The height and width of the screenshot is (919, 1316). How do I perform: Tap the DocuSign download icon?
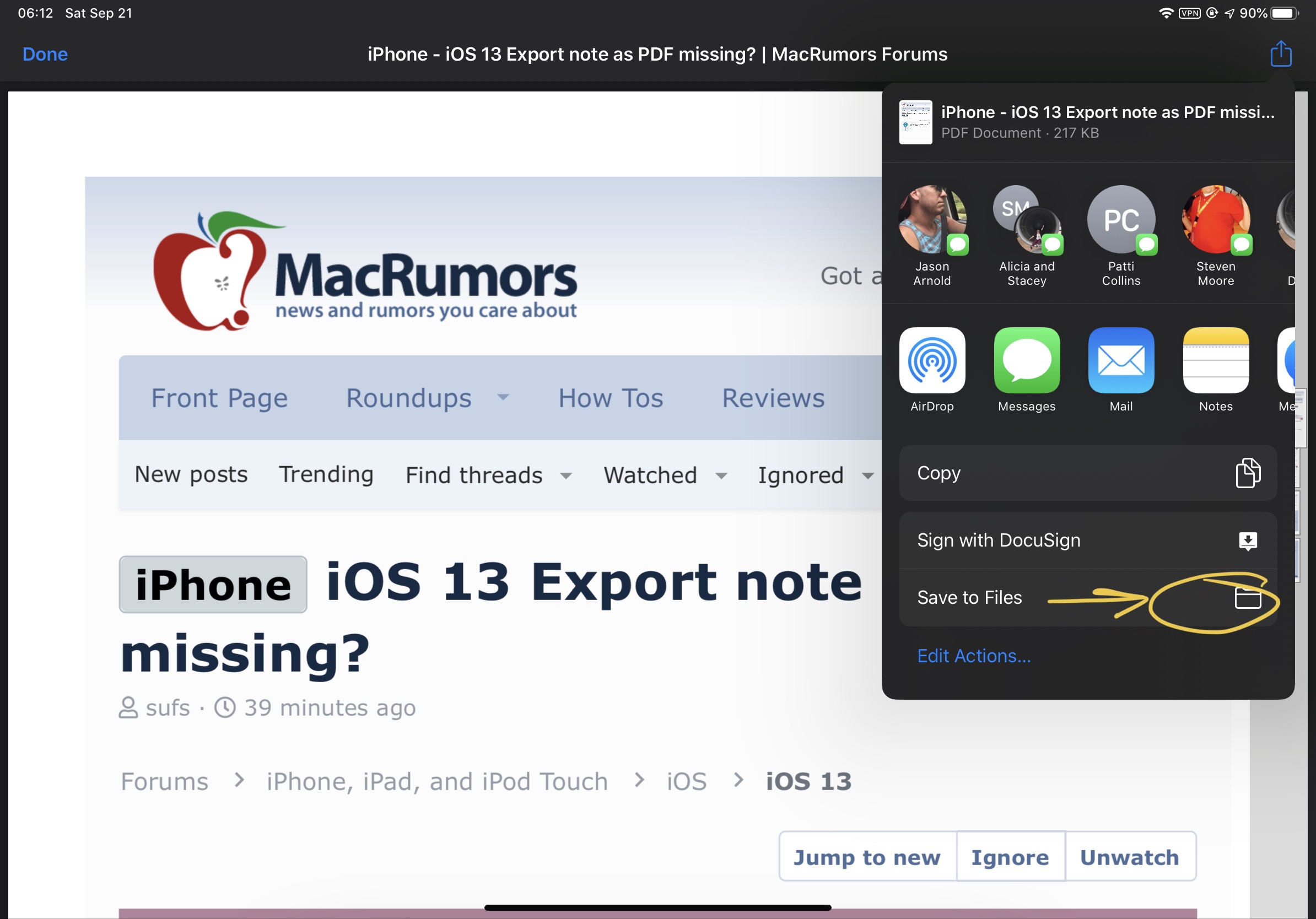[x=1248, y=541]
